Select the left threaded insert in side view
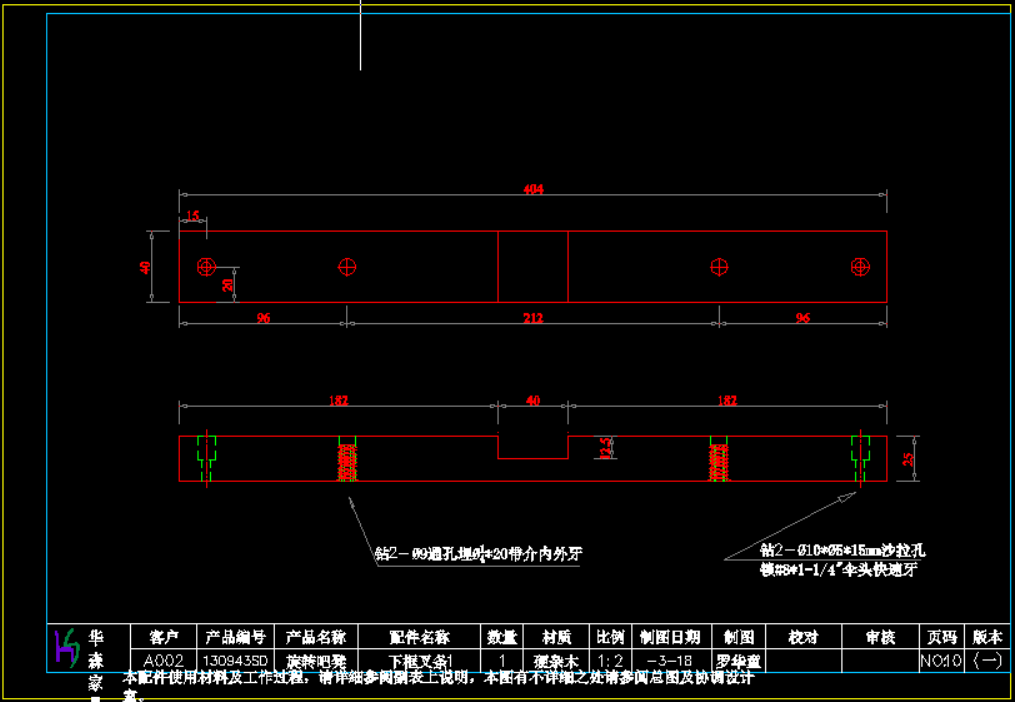Image resolution: width=1015 pixels, height=702 pixels. click(347, 460)
